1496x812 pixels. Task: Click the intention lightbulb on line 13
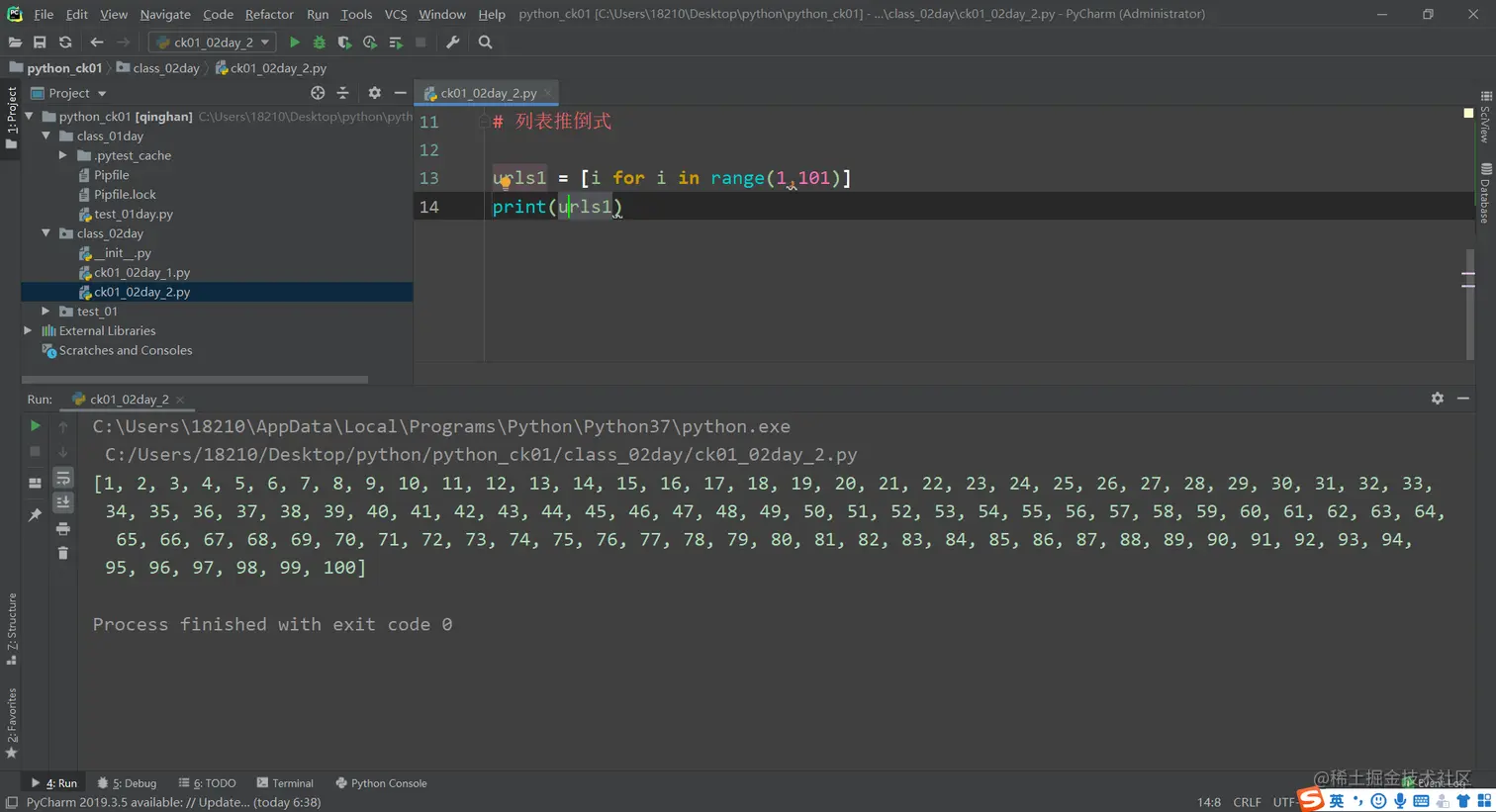tap(505, 182)
